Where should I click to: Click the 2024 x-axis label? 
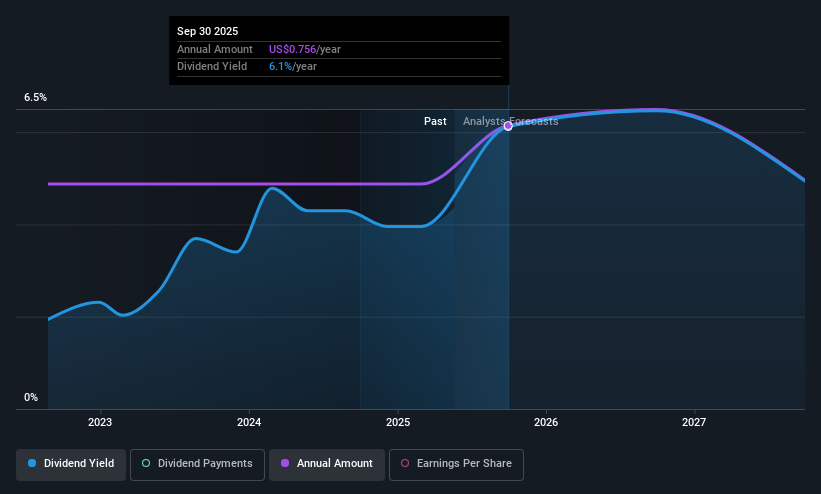(249, 422)
